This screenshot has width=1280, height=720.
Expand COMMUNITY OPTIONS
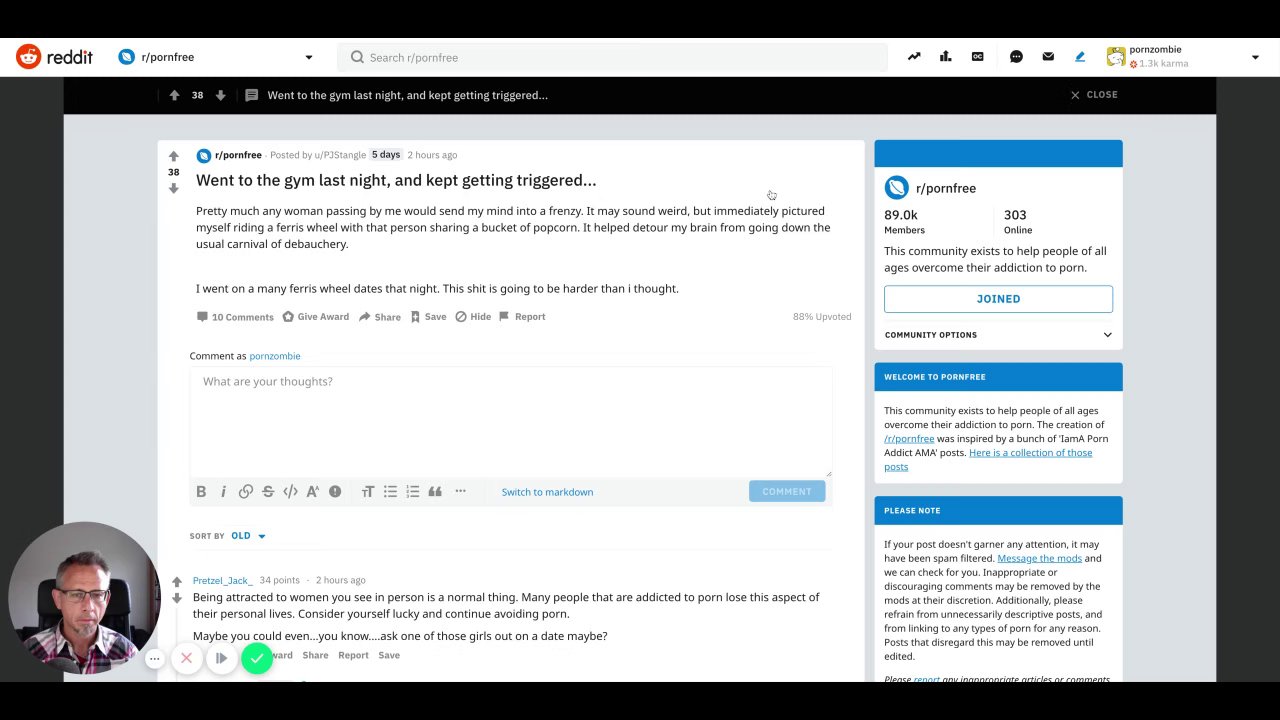998,335
